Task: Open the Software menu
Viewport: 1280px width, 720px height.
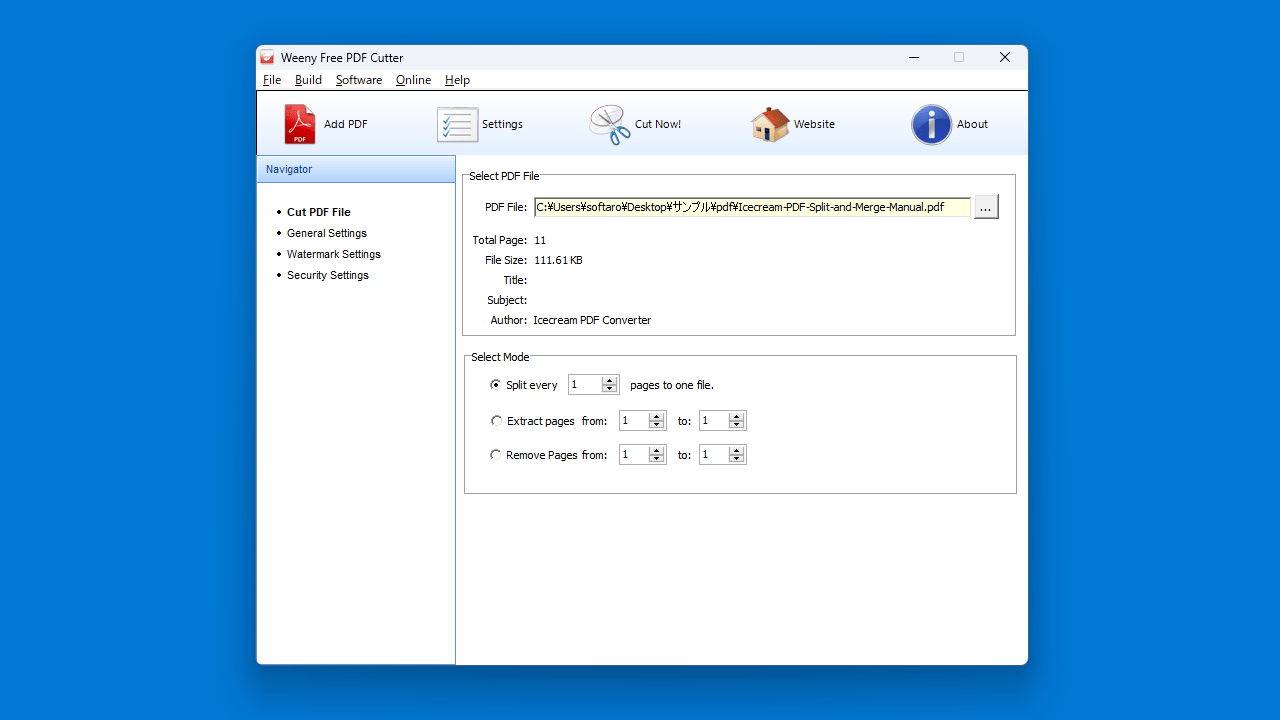Action: coord(359,80)
